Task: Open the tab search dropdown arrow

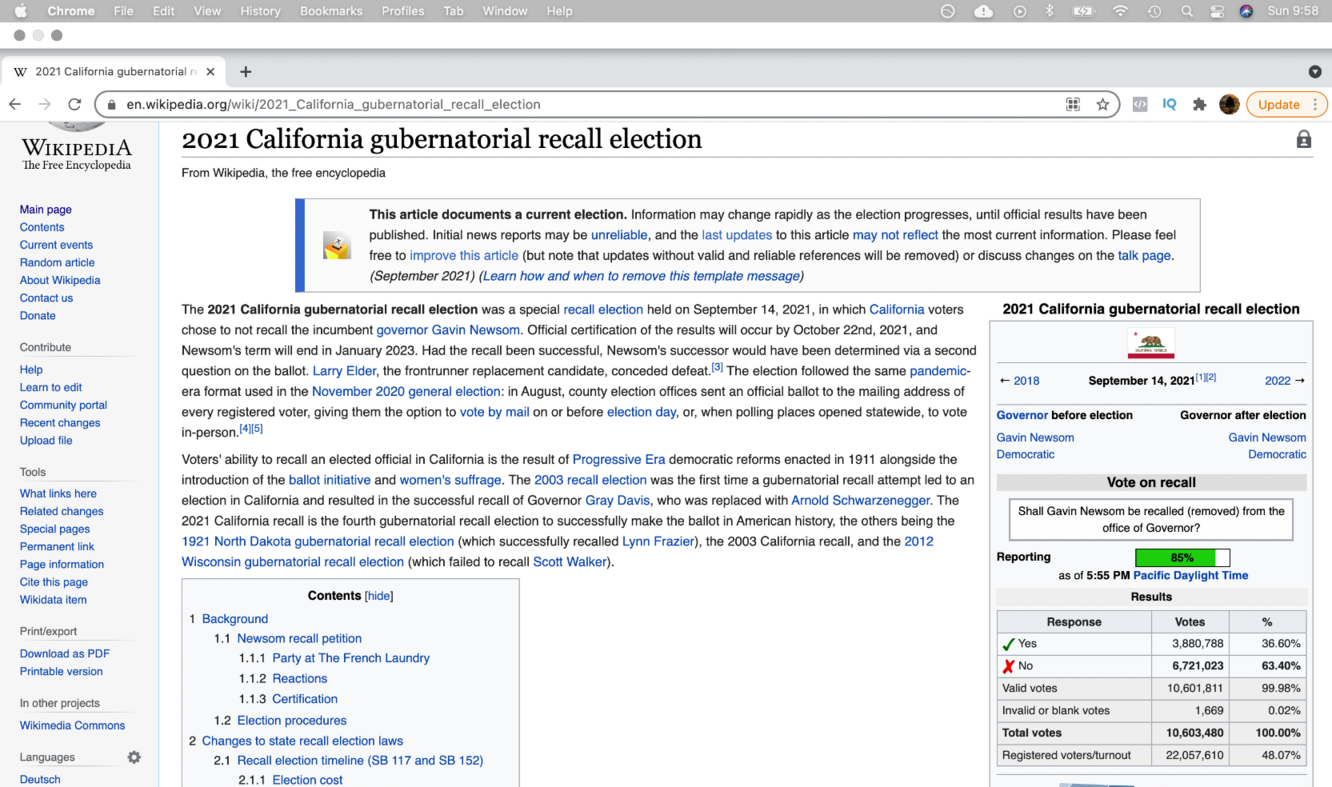Action: pyautogui.click(x=1314, y=72)
